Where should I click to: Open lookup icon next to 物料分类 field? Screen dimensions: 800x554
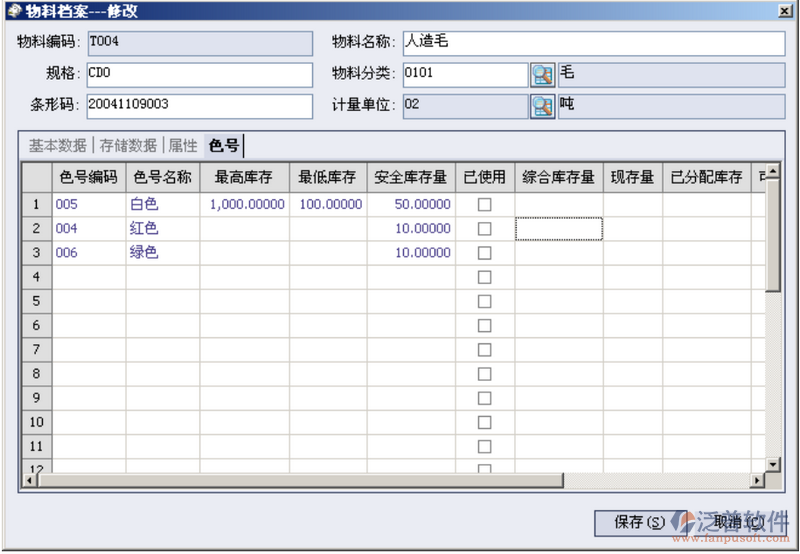(542, 75)
